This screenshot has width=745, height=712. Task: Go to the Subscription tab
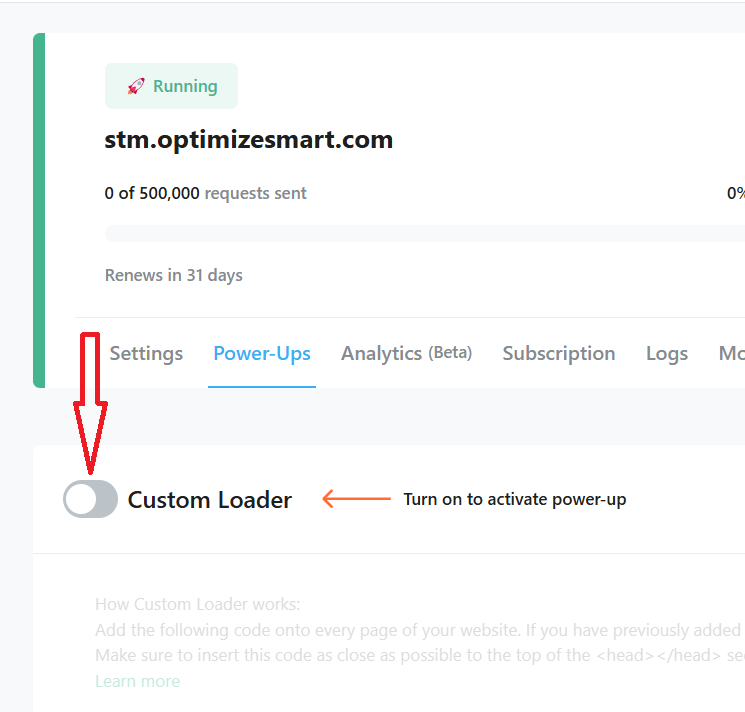[x=558, y=353]
